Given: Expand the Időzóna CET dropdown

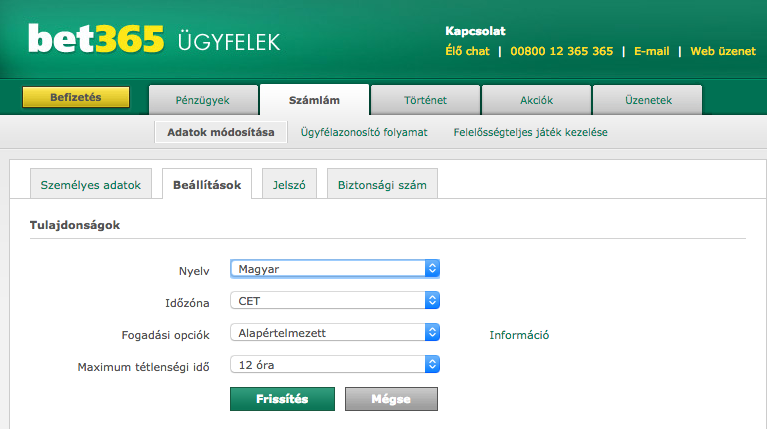Looking at the screenshot, I should tap(334, 300).
